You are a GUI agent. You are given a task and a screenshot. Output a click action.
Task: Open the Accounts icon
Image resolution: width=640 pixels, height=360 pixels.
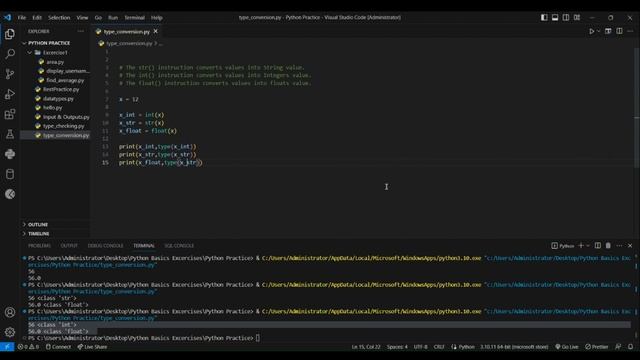10,312
